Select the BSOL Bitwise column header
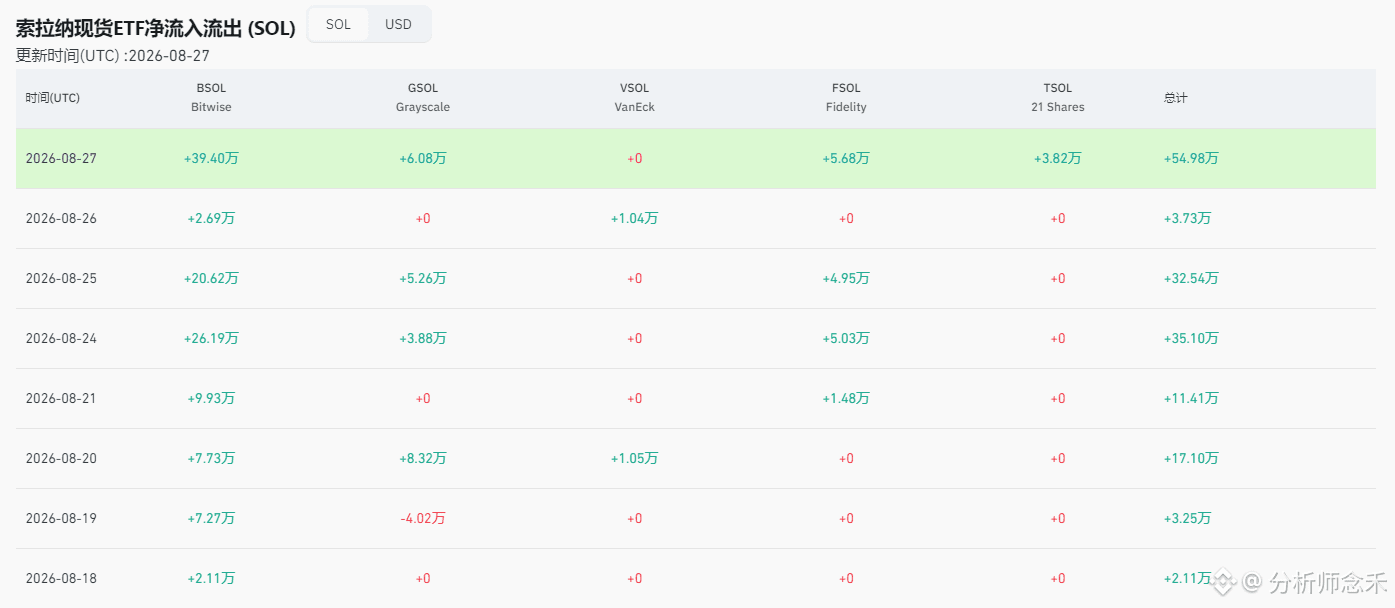Screen dimensions: 1395x608 click(x=211, y=98)
